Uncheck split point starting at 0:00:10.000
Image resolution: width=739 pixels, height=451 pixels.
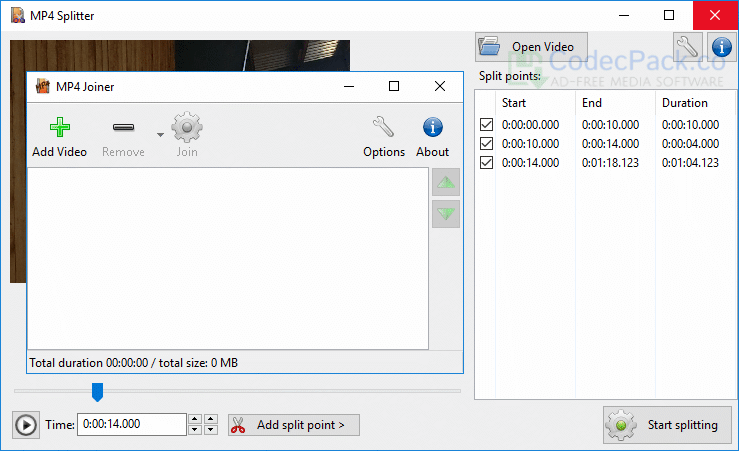486,143
